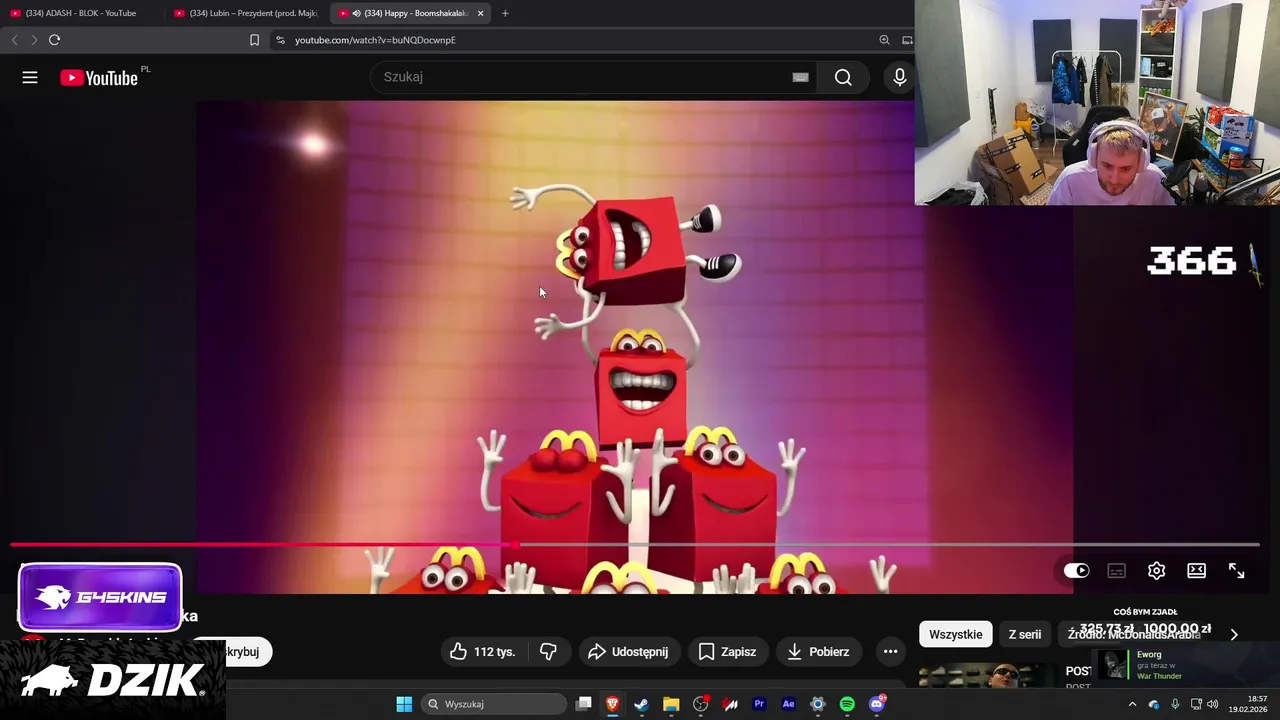1280x720 pixels.
Task: Expand hidden system tray icons
Action: 1132,704
